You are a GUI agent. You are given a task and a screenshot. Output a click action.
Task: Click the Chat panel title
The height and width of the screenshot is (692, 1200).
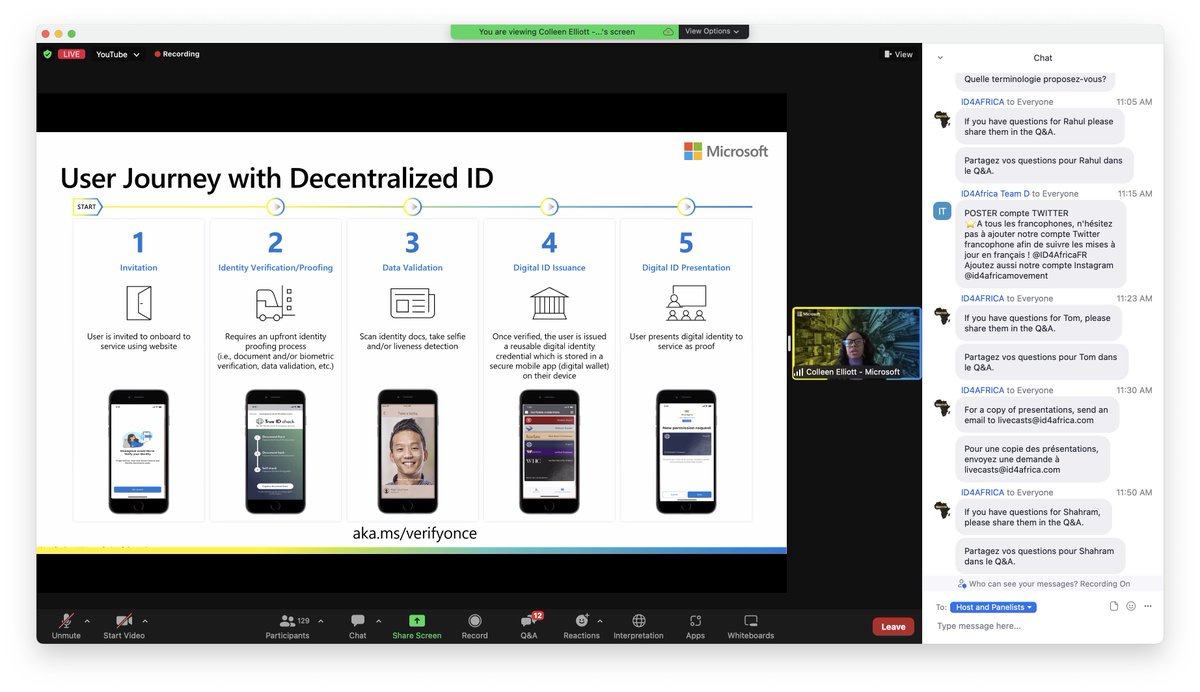pyautogui.click(x=1042, y=58)
